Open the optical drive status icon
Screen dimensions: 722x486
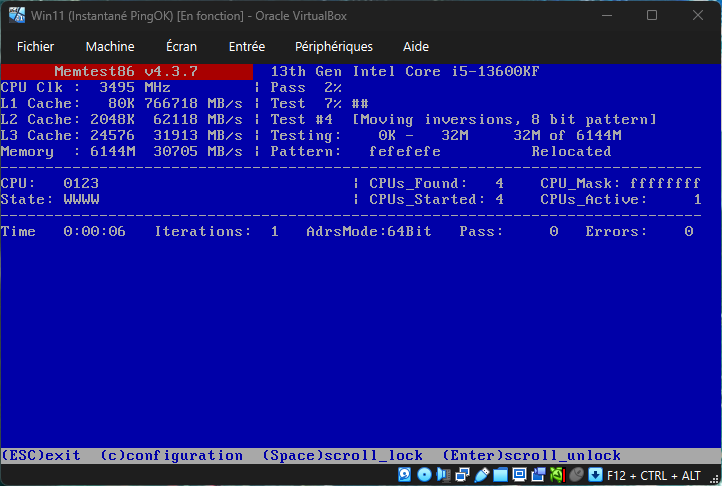coord(424,475)
